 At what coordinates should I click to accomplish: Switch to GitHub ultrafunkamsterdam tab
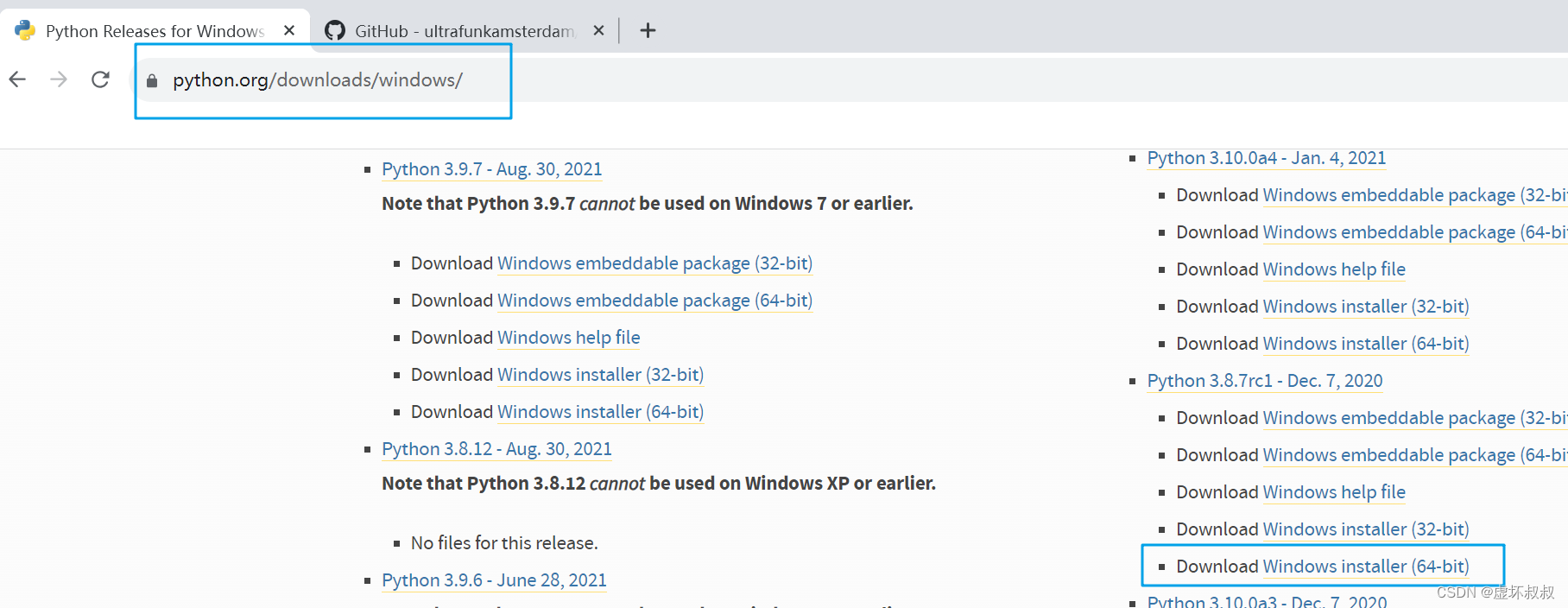click(465, 31)
